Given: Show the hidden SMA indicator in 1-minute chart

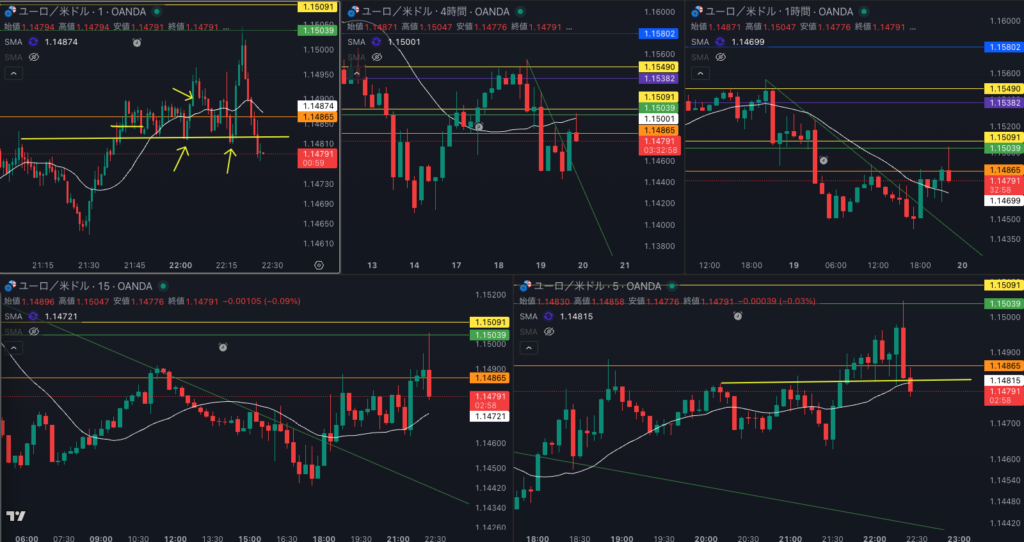Looking at the screenshot, I should (33, 57).
